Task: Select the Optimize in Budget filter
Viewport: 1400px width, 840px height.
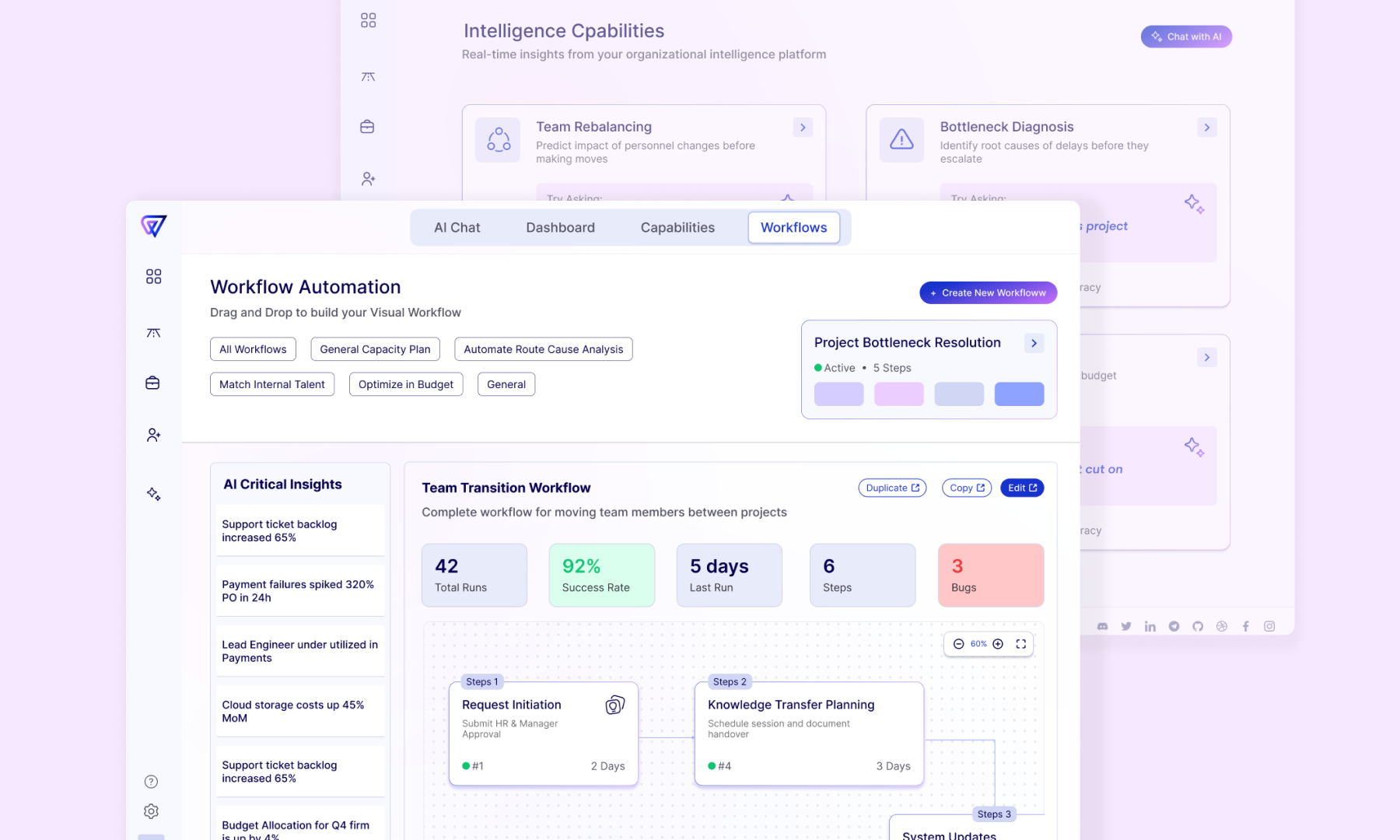Action: tap(406, 384)
